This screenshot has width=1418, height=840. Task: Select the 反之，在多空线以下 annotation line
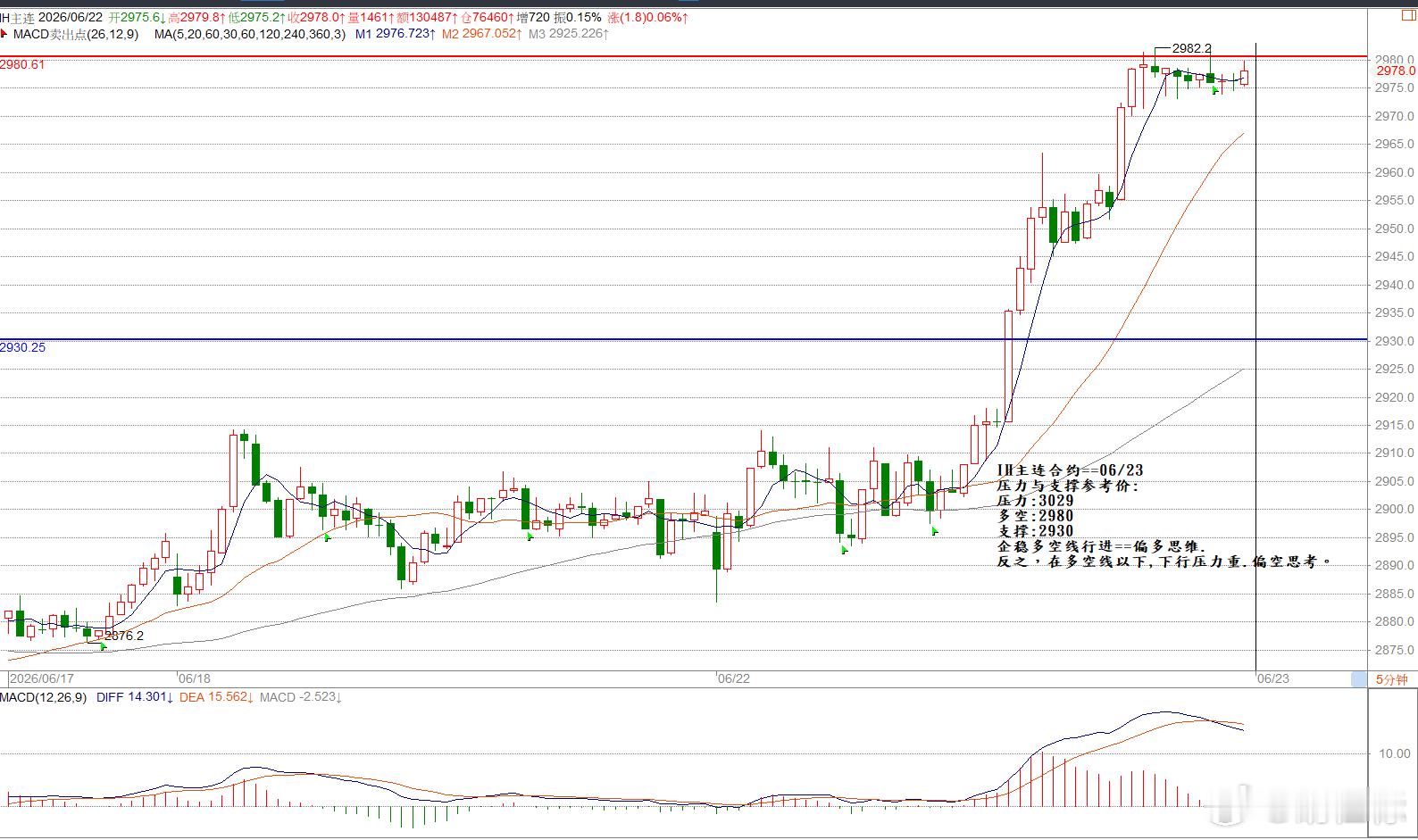click(1164, 561)
